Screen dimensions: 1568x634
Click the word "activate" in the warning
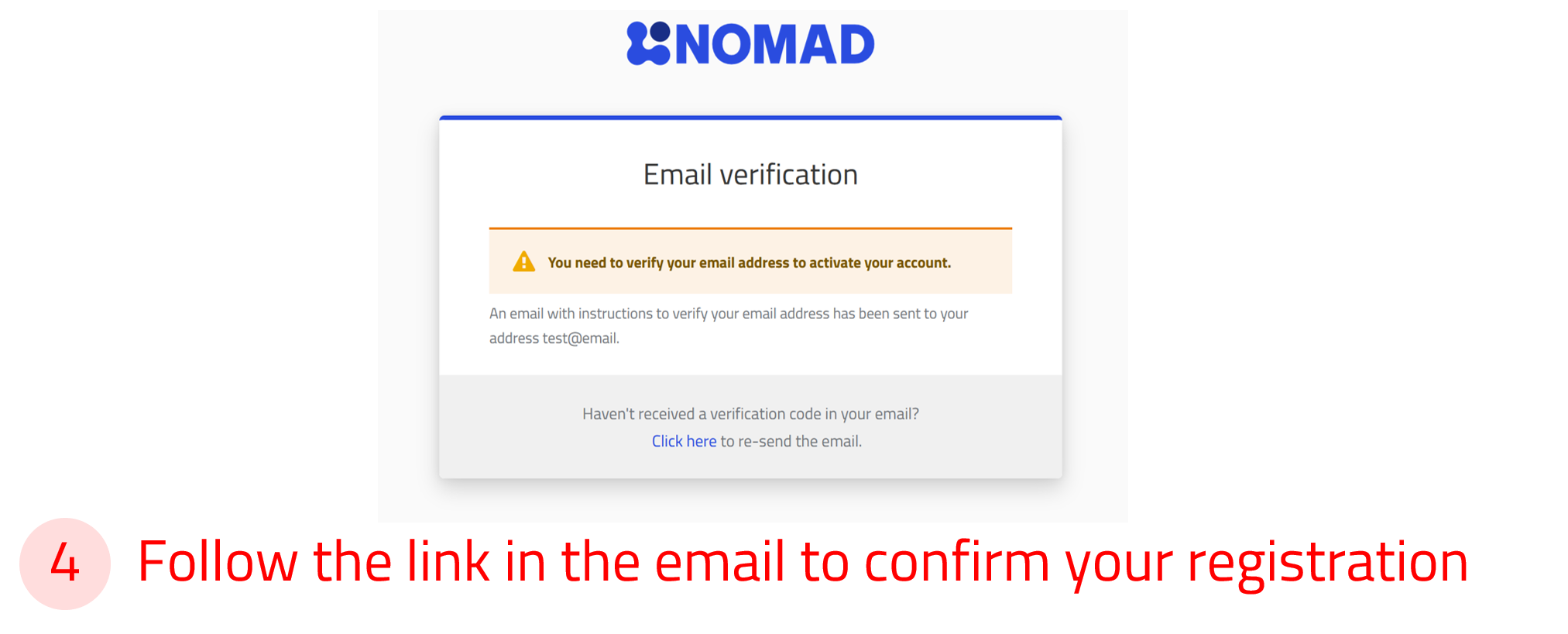(x=835, y=263)
